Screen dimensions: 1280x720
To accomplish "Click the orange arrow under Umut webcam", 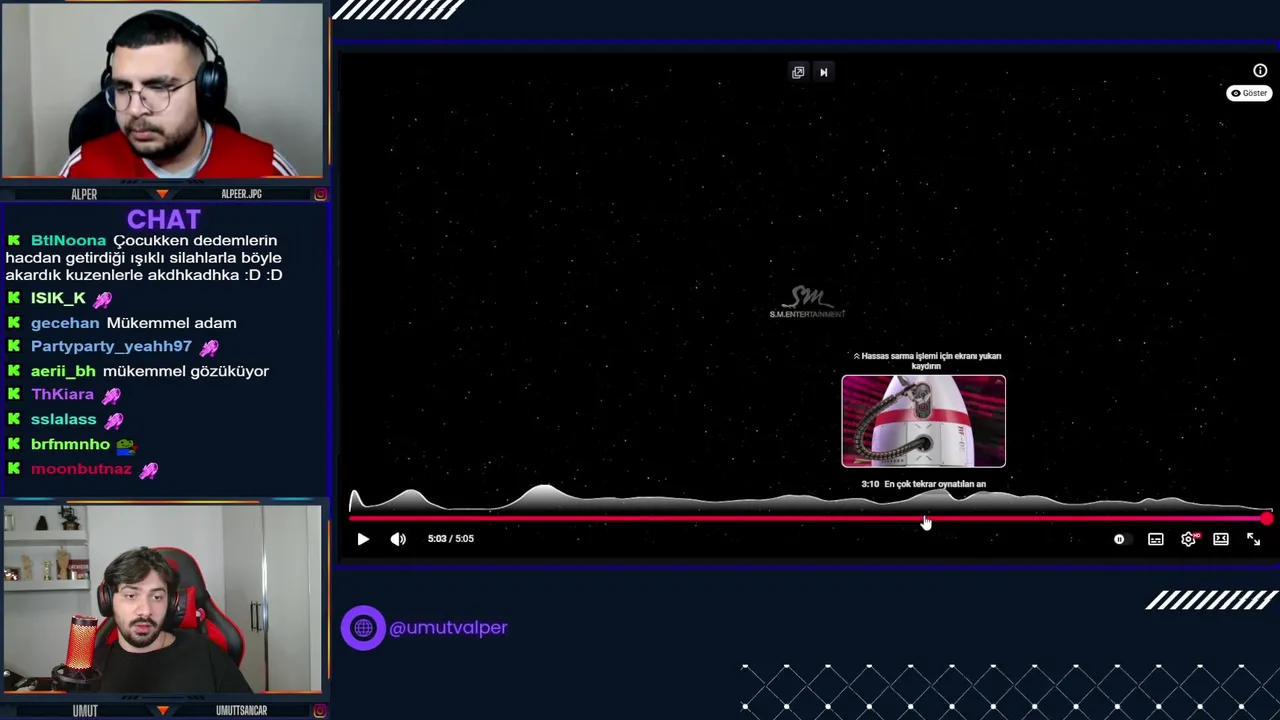I will 162,710.
